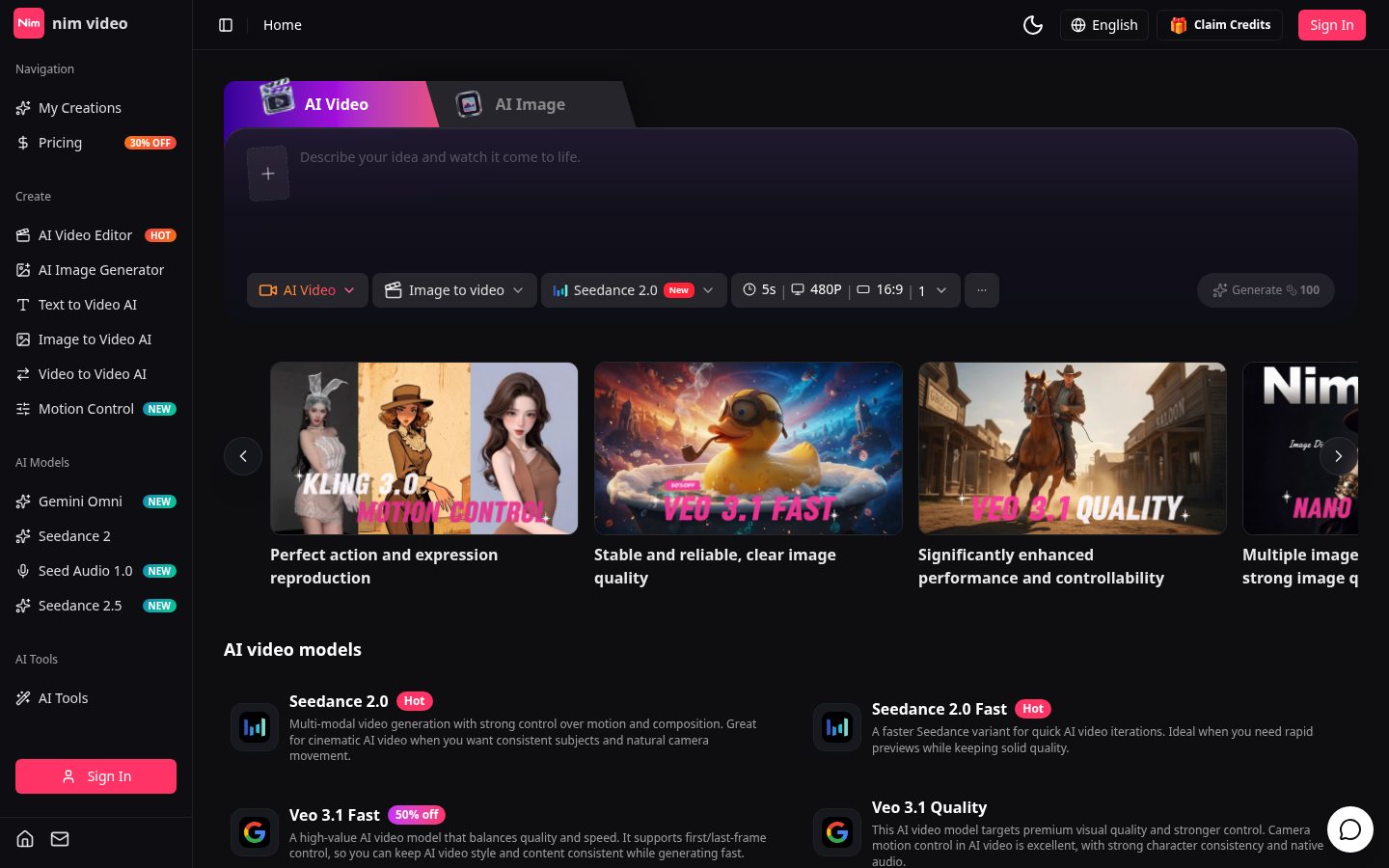Go to previous carousel slide
1389x868 pixels.
(x=243, y=456)
